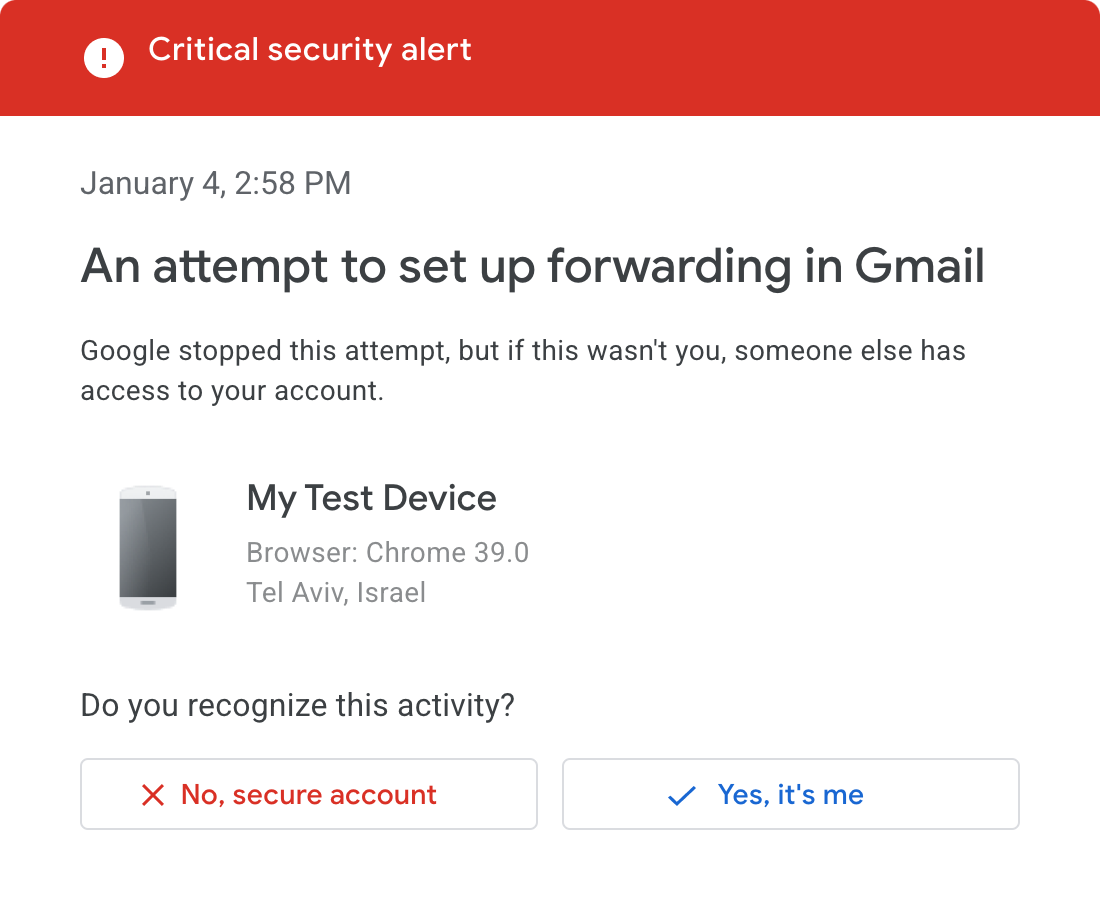Select the phone illustration for My Test Device
The height and width of the screenshot is (900, 1100).
148,546
